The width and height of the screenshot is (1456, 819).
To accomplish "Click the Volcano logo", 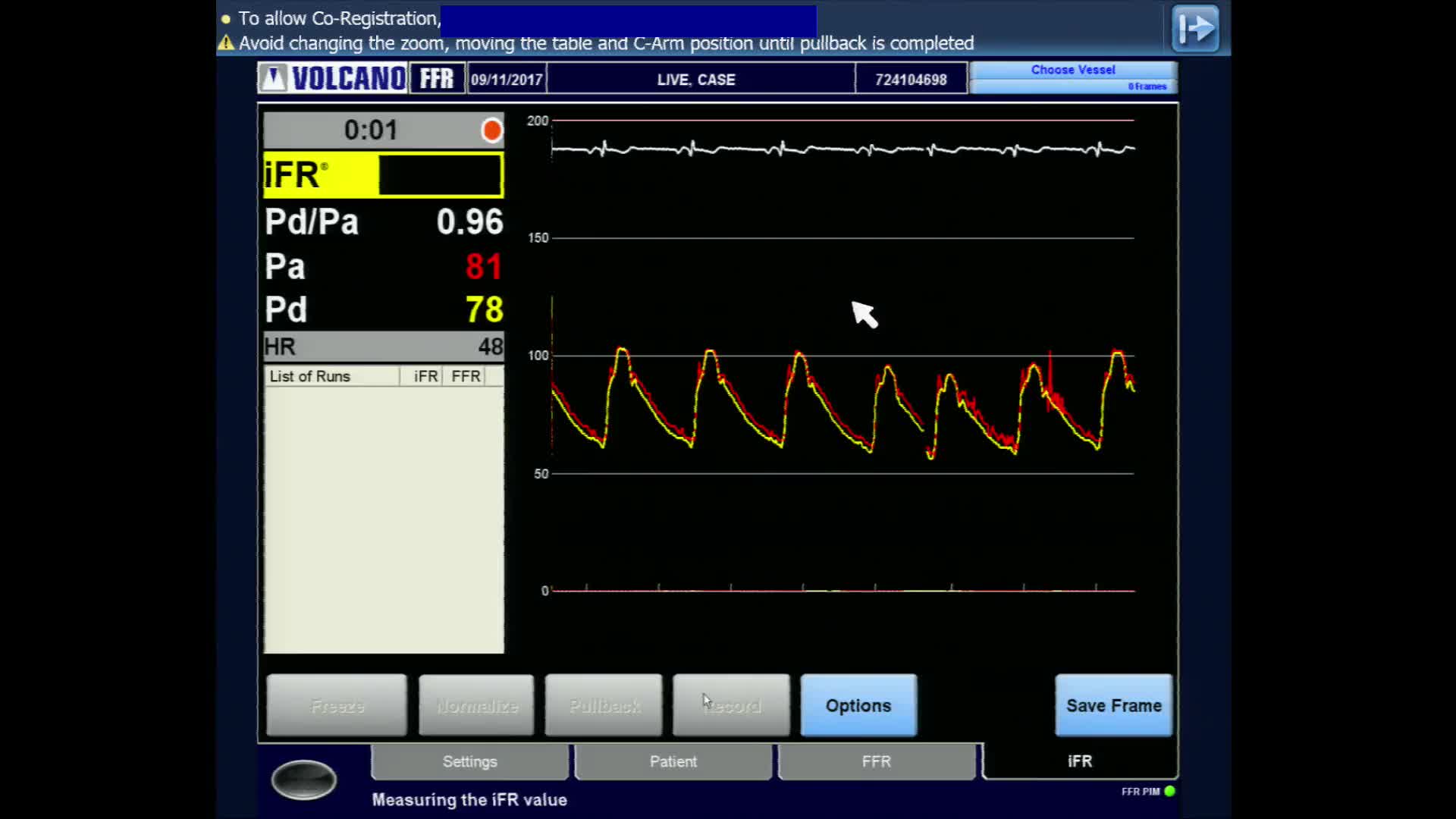I will click(332, 78).
